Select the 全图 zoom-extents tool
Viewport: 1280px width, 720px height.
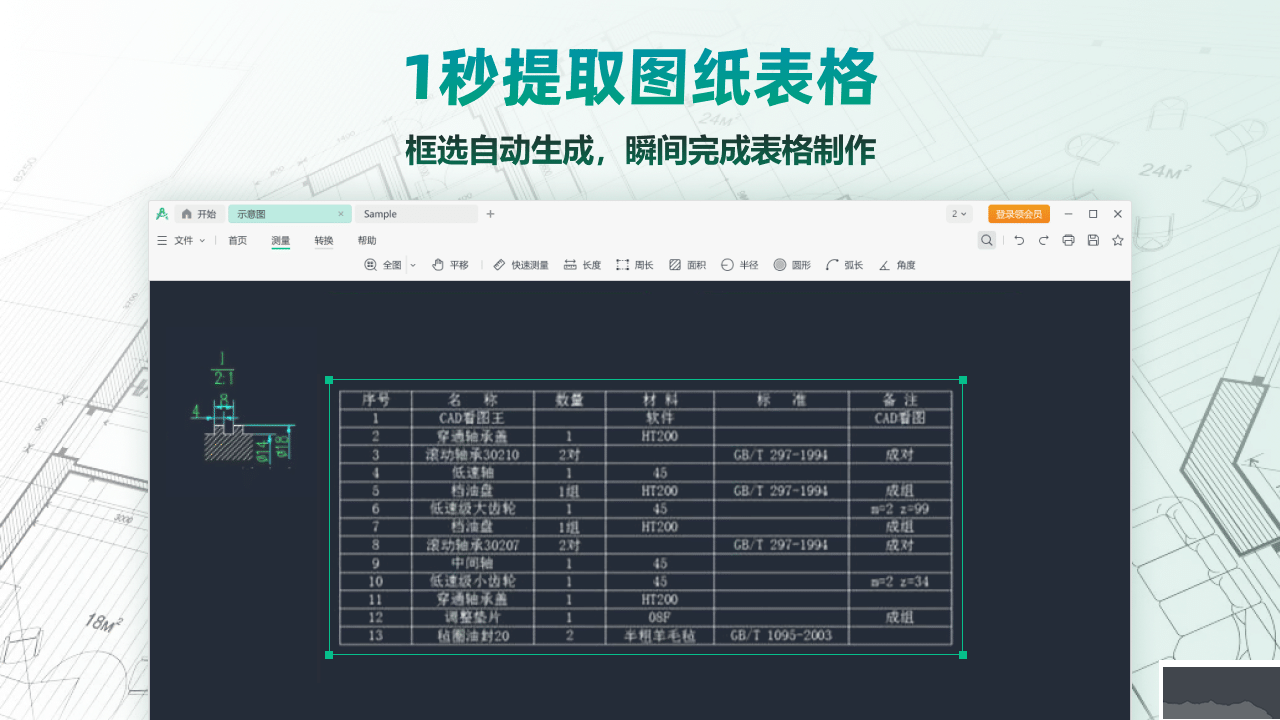tap(383, 265)
